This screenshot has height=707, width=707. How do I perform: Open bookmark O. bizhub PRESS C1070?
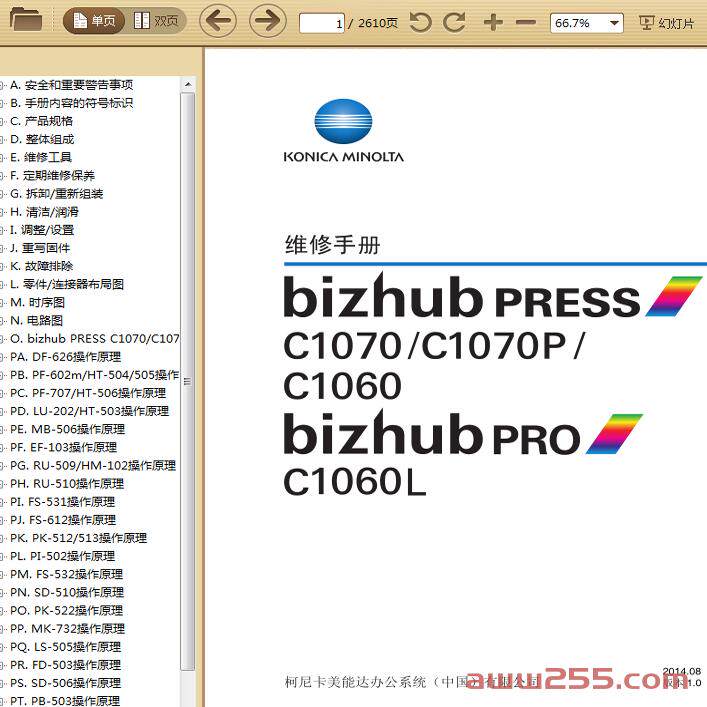(94, 339)
